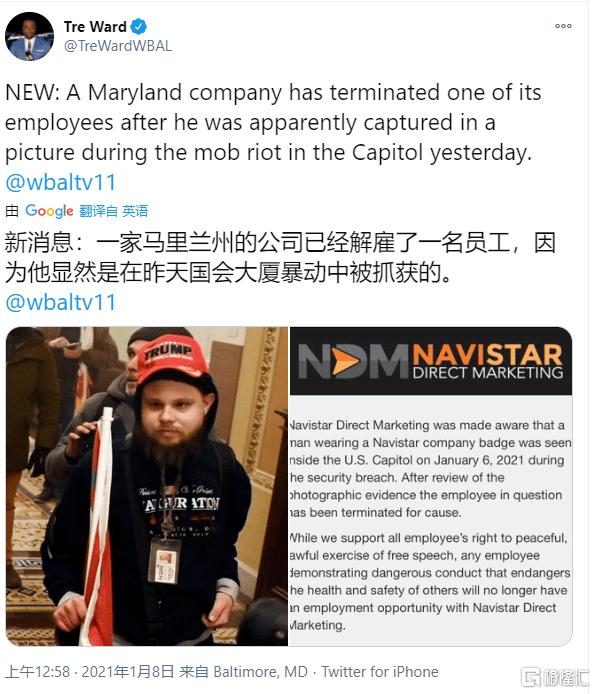The width and height of the screenshot is (596, 694).
Task: Click the orange arrow in NDM logo
Action: [x=346, y=361]
